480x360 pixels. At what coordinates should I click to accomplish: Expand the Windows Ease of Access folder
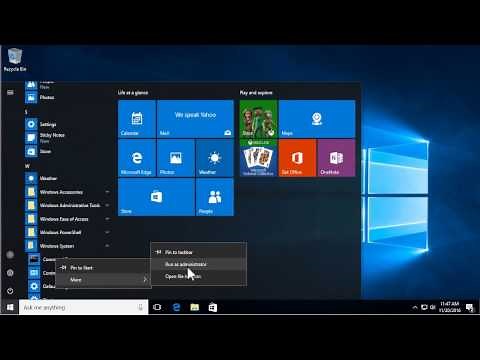[68, 219]
